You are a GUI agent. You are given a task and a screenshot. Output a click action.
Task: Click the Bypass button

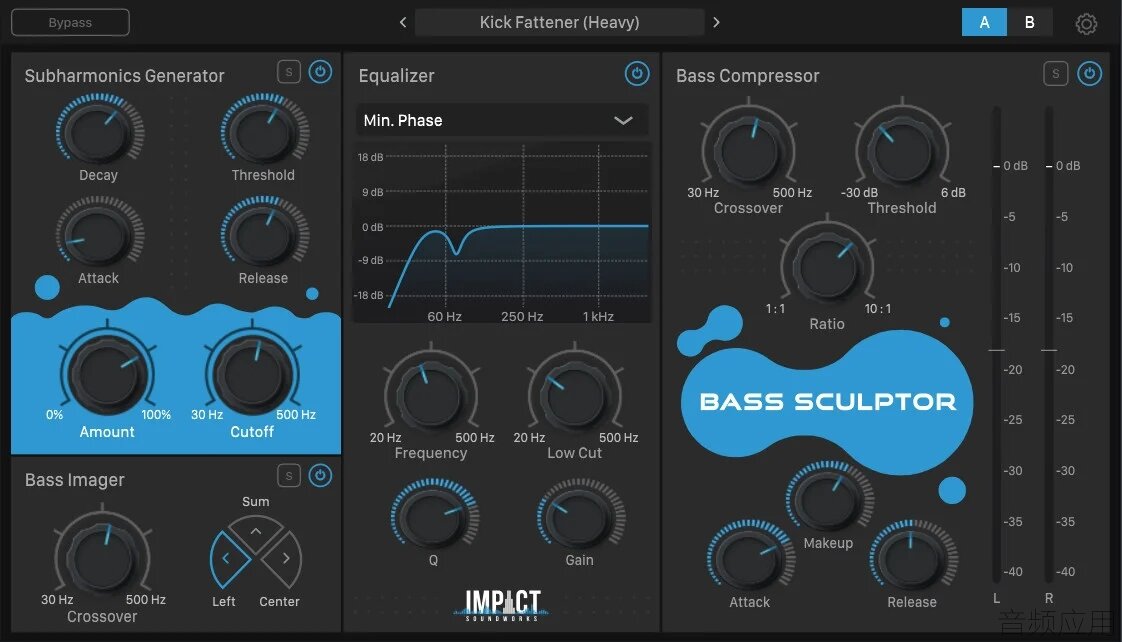[x=70, y=22]
